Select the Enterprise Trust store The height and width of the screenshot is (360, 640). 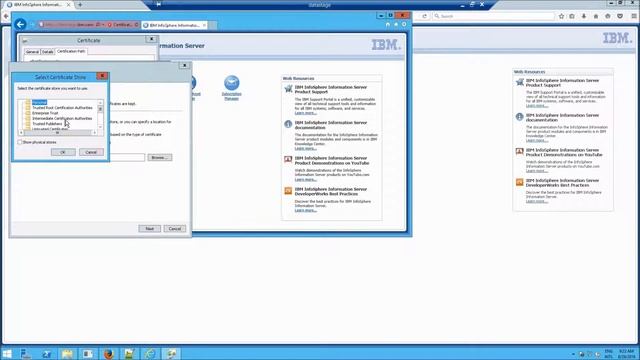45,113
